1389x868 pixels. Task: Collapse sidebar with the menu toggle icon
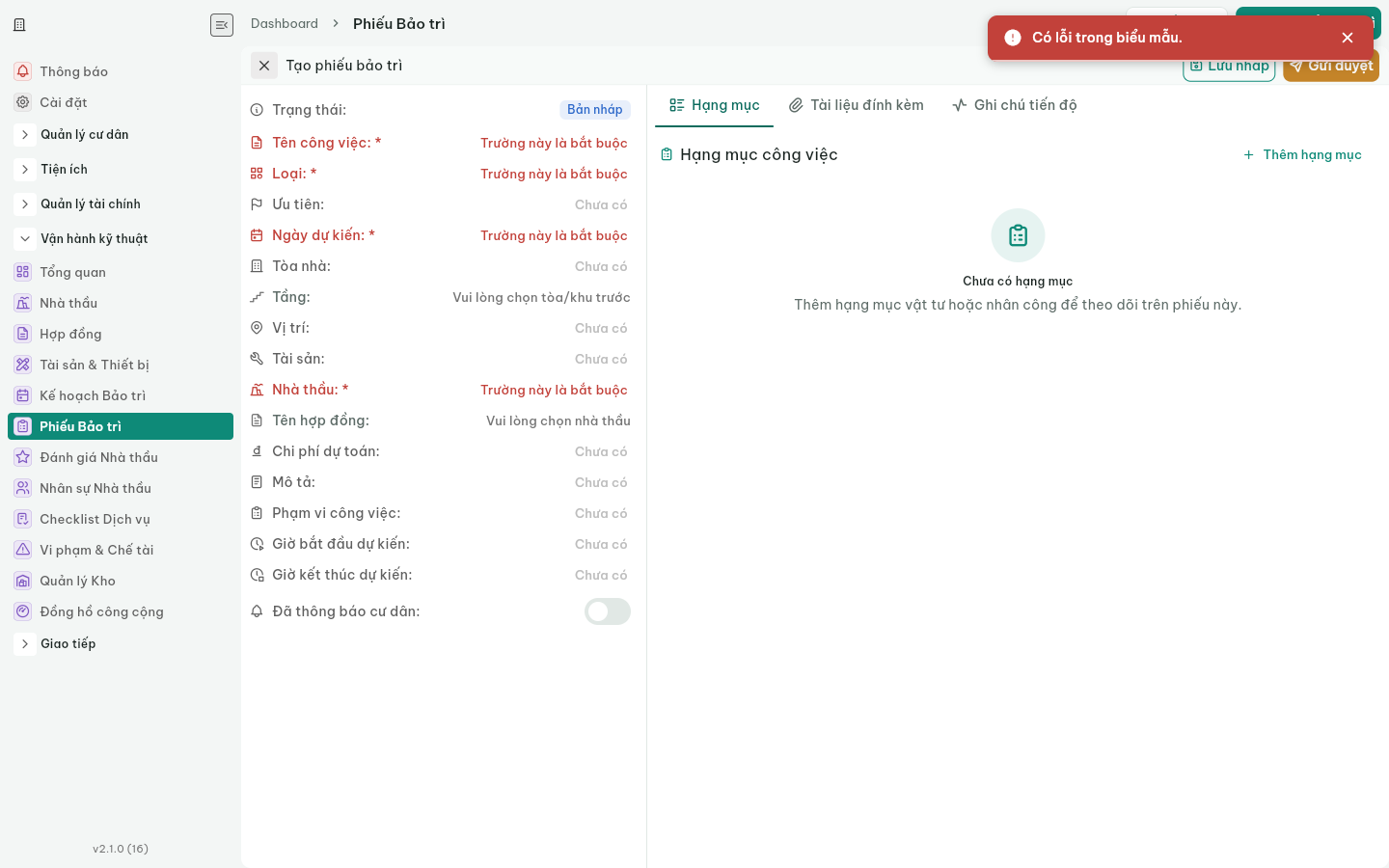222,25
